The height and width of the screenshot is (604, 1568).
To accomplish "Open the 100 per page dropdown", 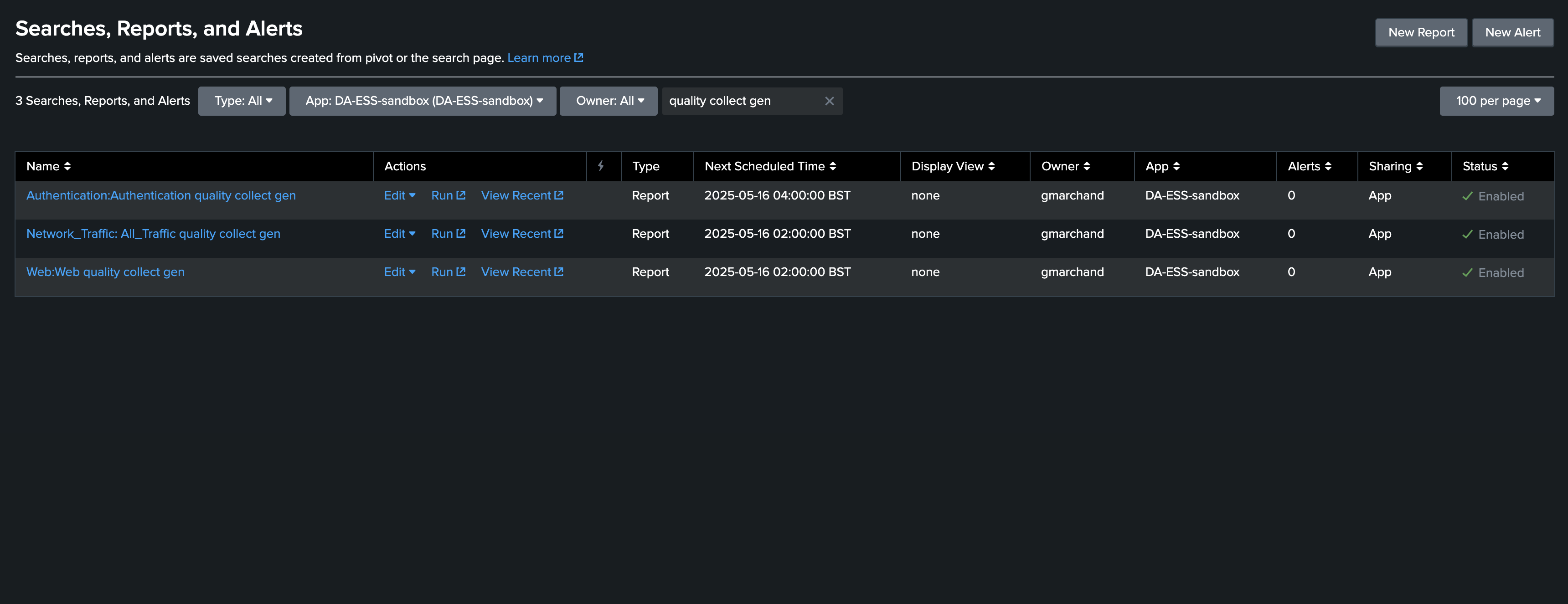I will click(1496, 101).
